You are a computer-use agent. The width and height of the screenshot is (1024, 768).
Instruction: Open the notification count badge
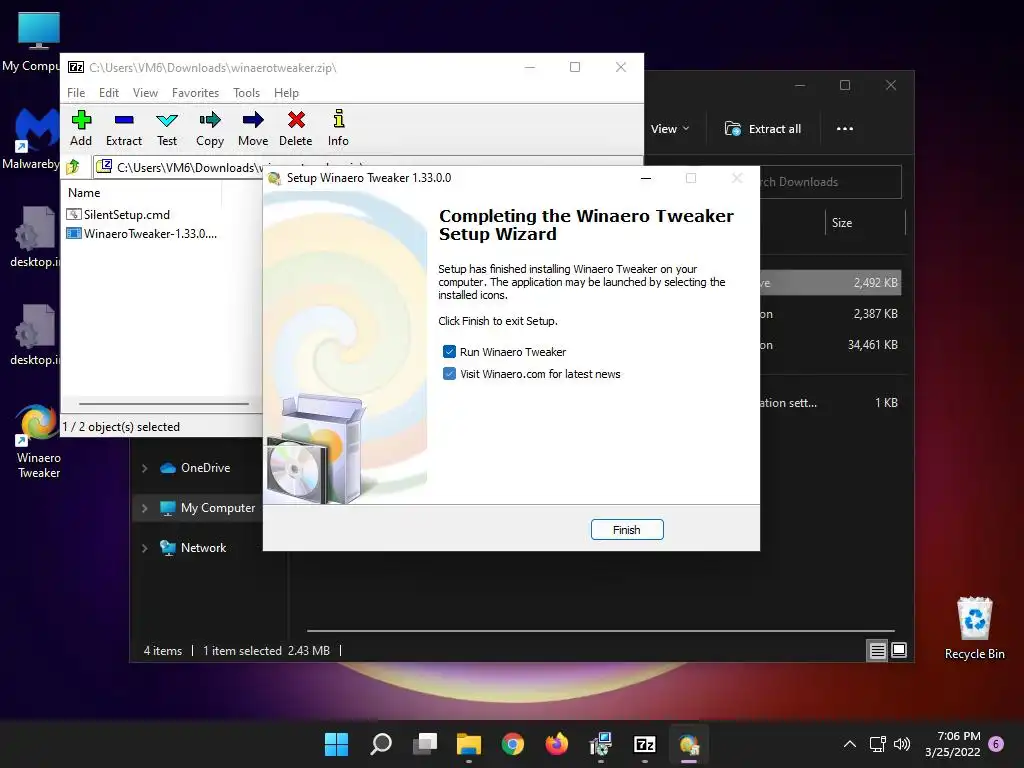996,744
